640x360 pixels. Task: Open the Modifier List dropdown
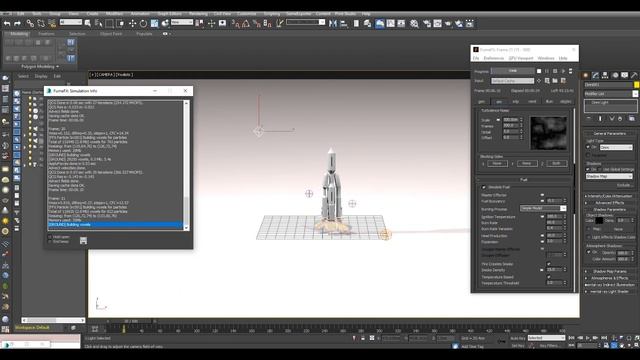coord(611,94)
